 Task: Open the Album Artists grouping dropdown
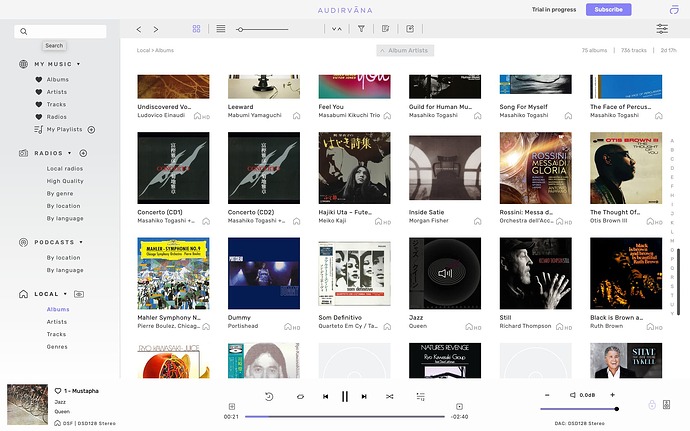point(405,51)
